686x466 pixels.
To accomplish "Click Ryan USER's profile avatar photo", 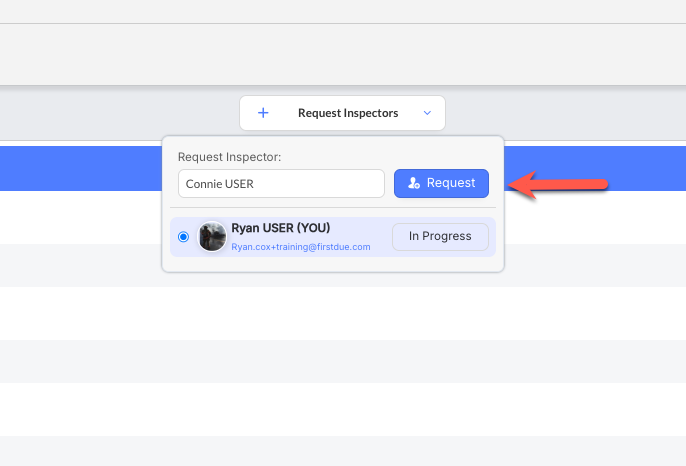I will (x=212, y=237).
